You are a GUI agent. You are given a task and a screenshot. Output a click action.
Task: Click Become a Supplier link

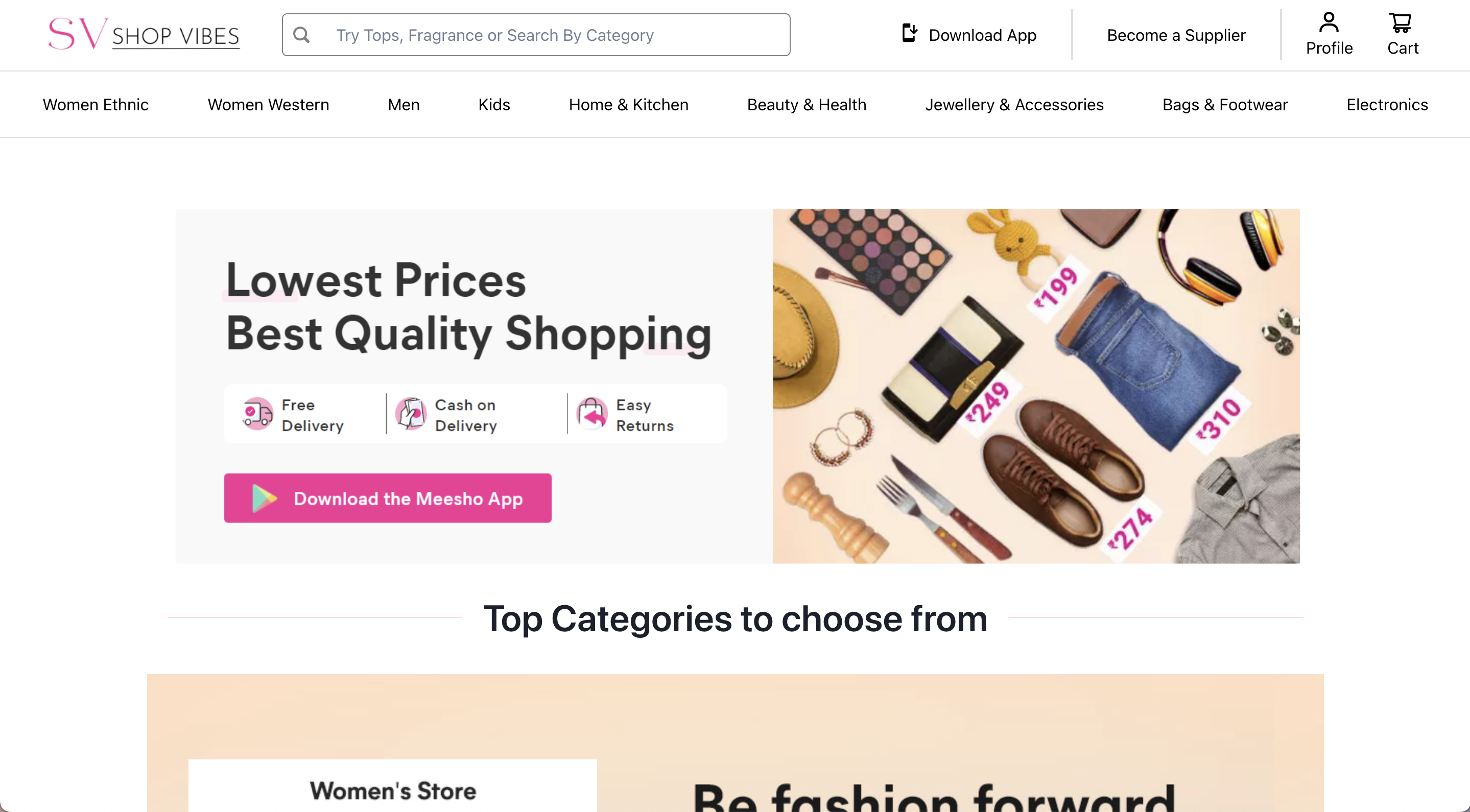coord(1176,35)
